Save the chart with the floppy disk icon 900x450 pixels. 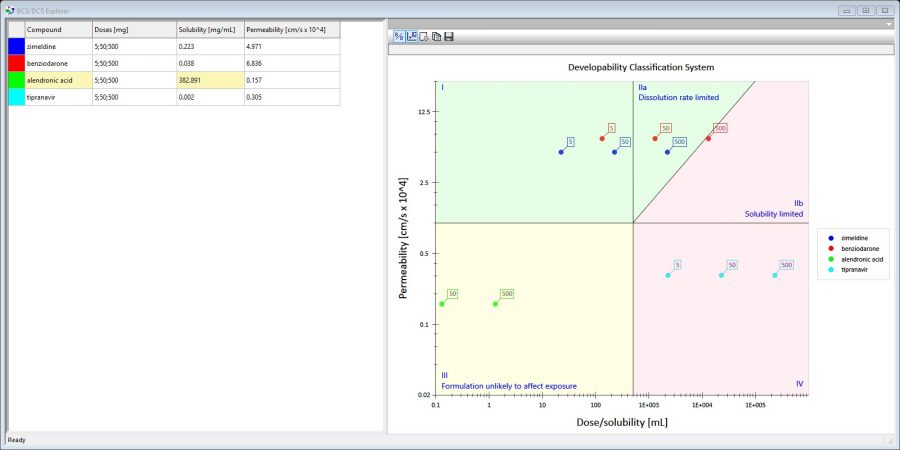point(449,36)
